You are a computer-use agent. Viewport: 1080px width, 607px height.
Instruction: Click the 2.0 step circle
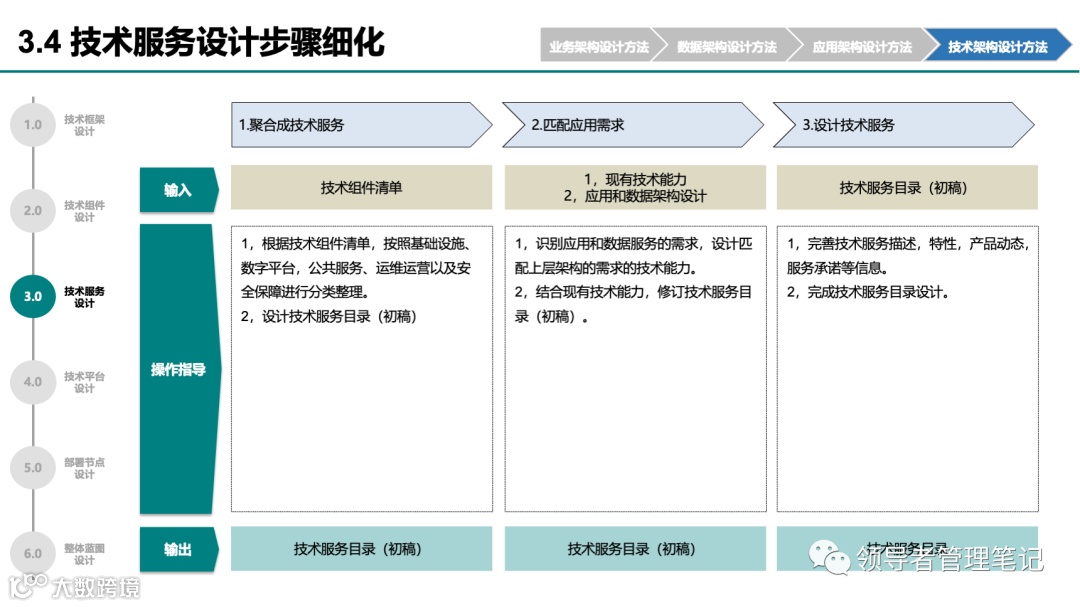(x=33, y=211)
